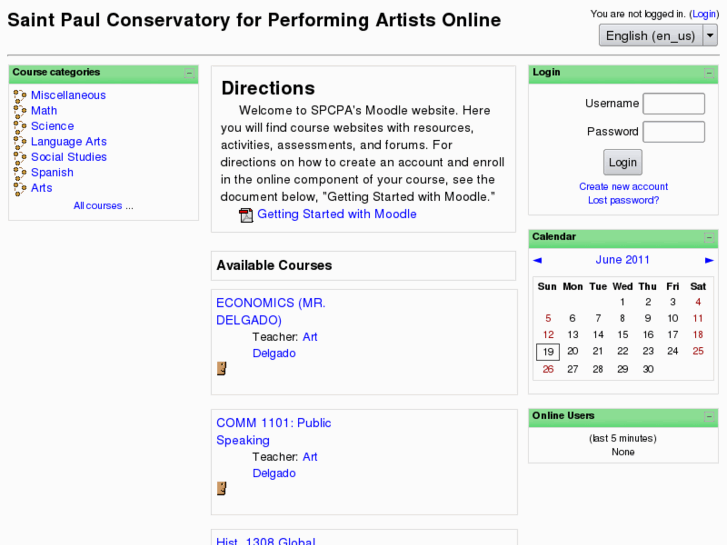Collapse the Calendar block
Viewport: 727px width, 545px height.
[x=709, y=238]
